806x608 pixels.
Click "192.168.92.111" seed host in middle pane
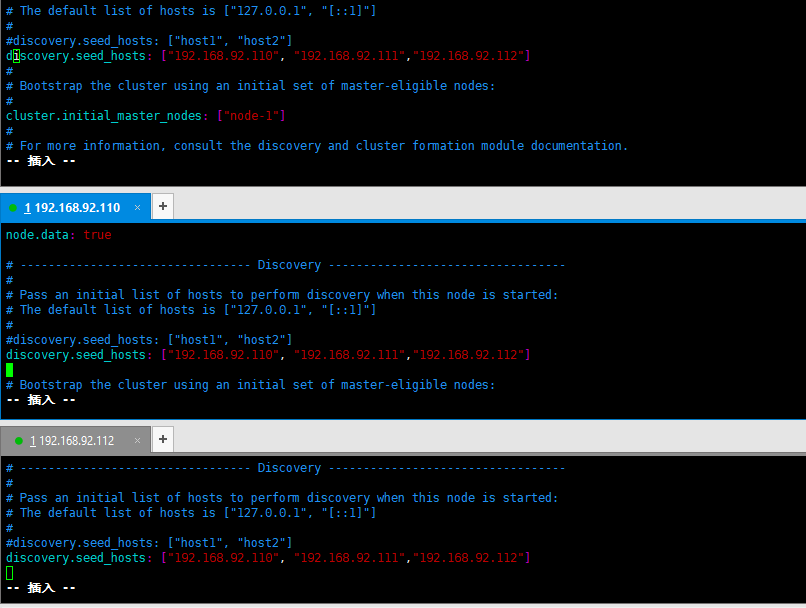pyautogui.click(x=350, y=355)
